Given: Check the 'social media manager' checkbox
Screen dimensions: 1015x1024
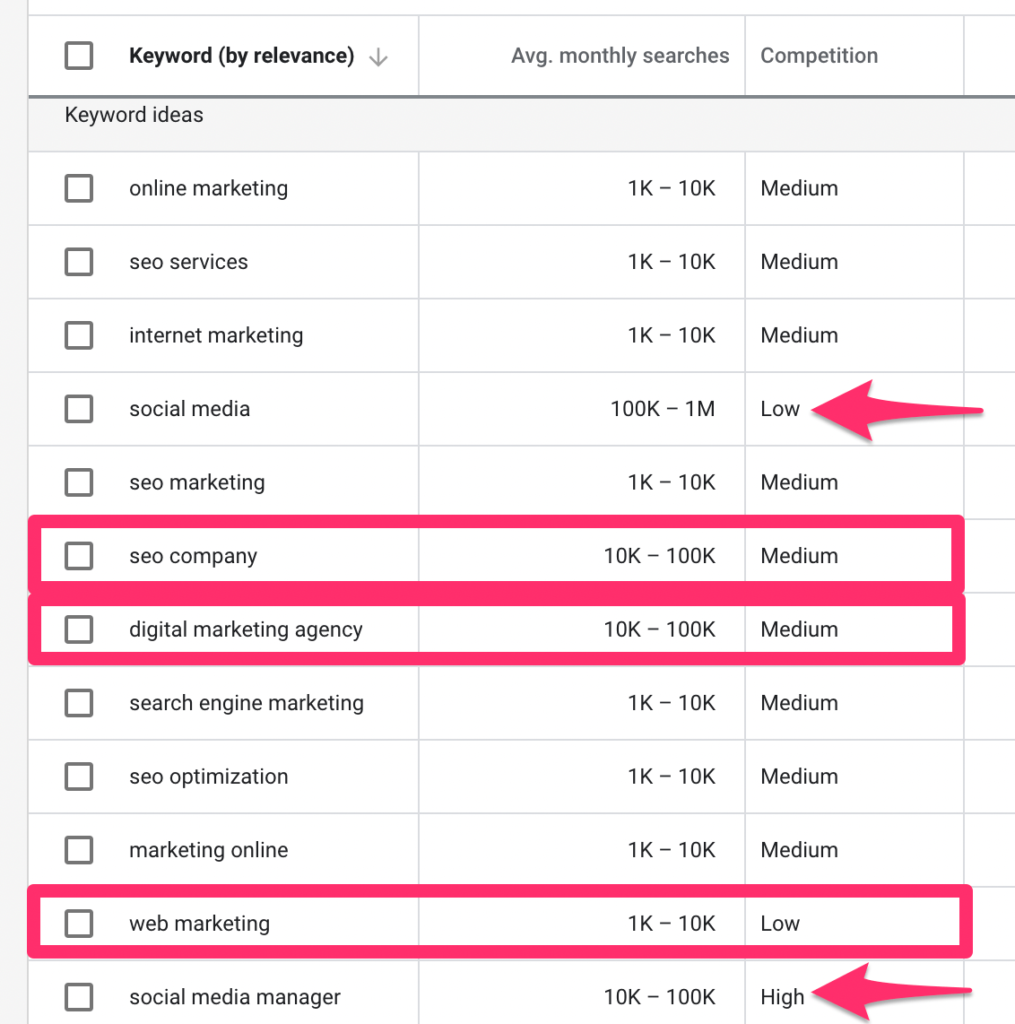Looking at the screenshot, I should (79, 997).
